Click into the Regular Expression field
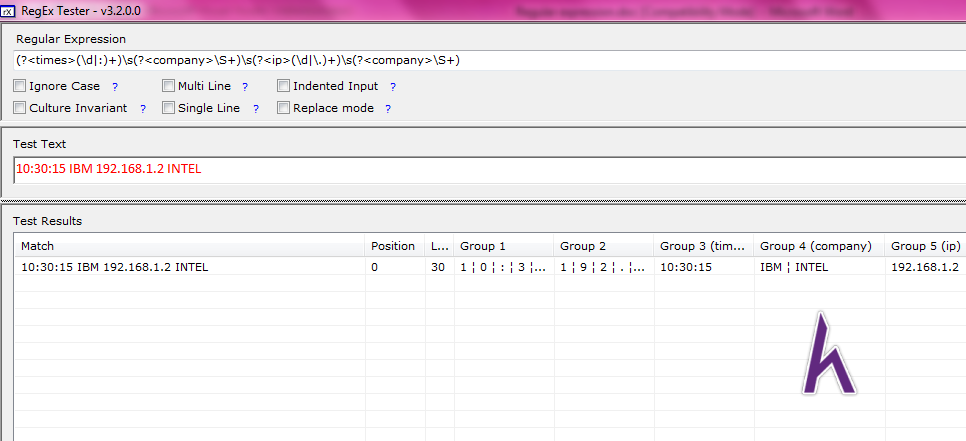This screenshot has width=966, height=441. (489, 60)
